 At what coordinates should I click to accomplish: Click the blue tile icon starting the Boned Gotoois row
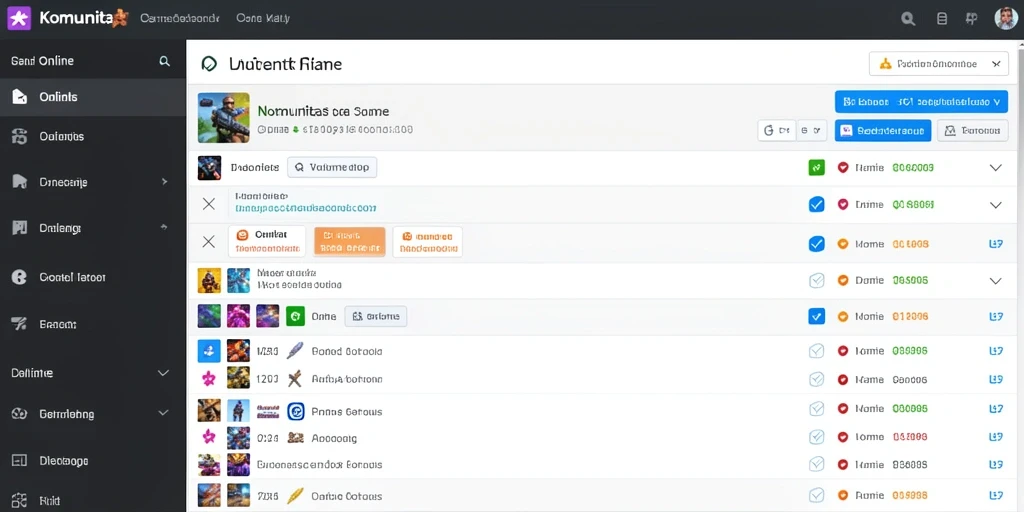[209, 351]
